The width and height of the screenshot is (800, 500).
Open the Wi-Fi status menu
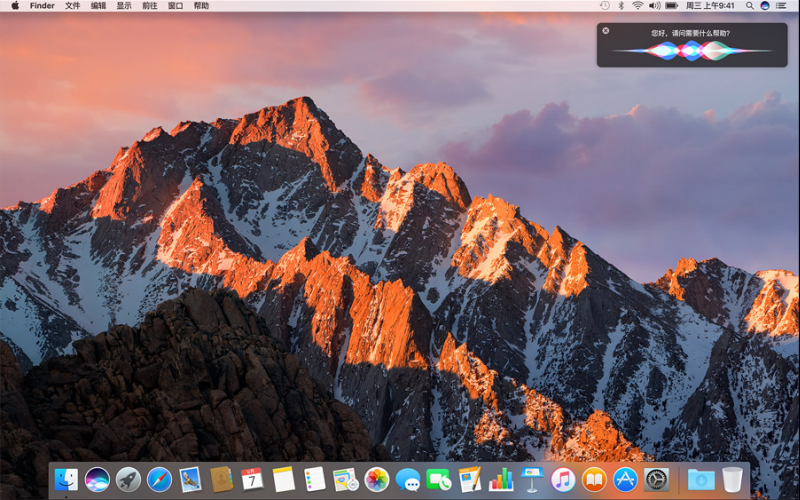coord(637,6)
